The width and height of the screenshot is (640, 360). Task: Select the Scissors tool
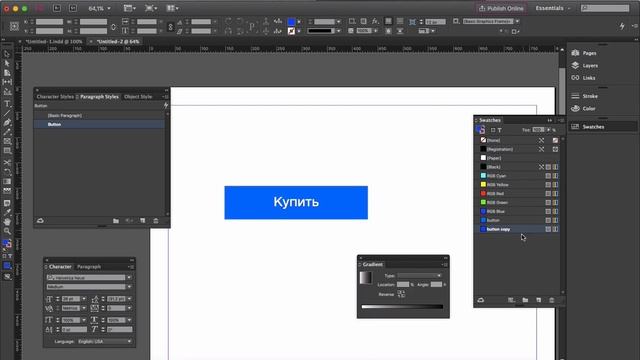pos(7,162)
